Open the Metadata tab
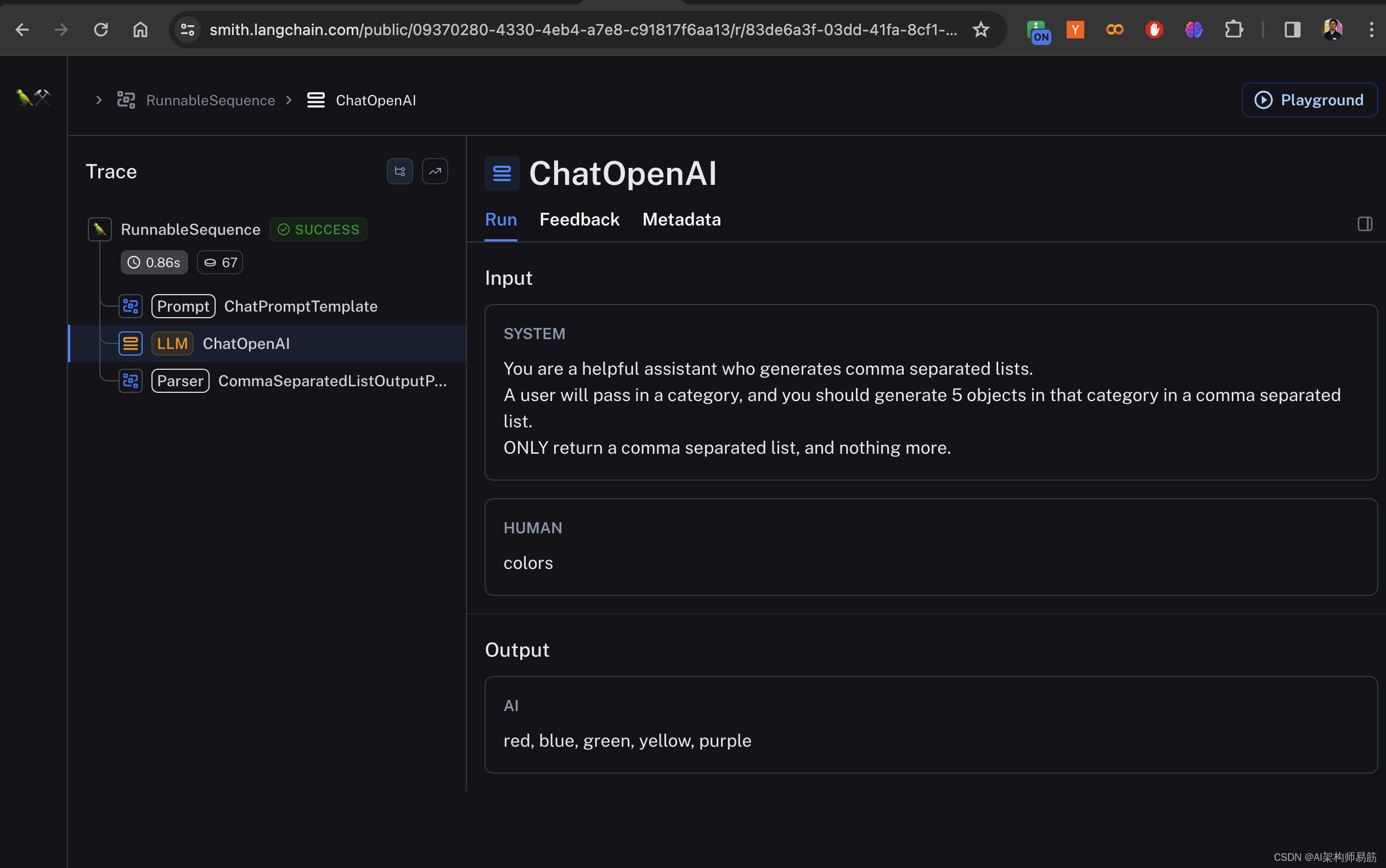This screenshot has height=868, width=1386. [681, 219]
